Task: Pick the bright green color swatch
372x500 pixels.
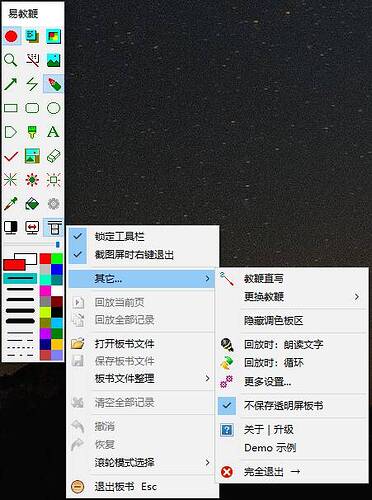Action: (x=57, y=259)
